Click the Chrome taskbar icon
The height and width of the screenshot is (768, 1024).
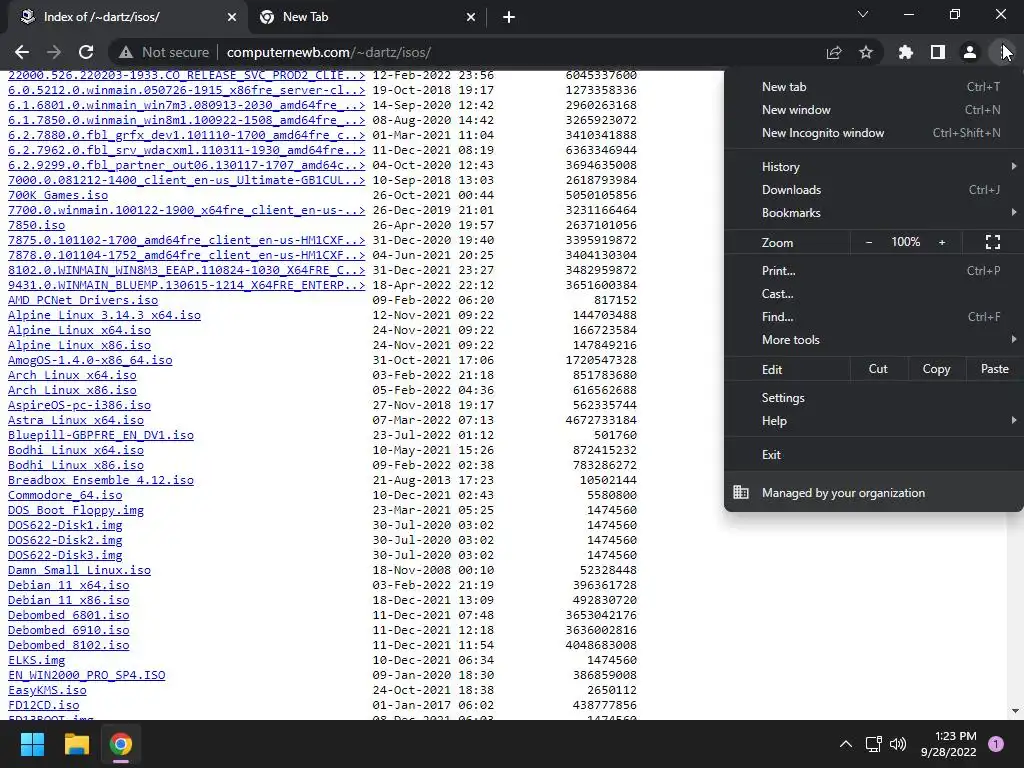point(121,744)
